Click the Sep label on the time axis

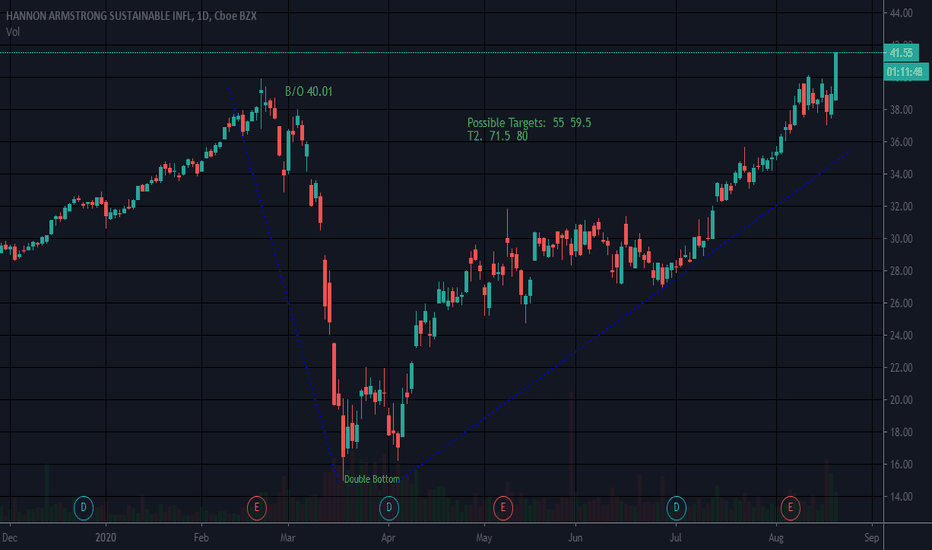point(871,538)
